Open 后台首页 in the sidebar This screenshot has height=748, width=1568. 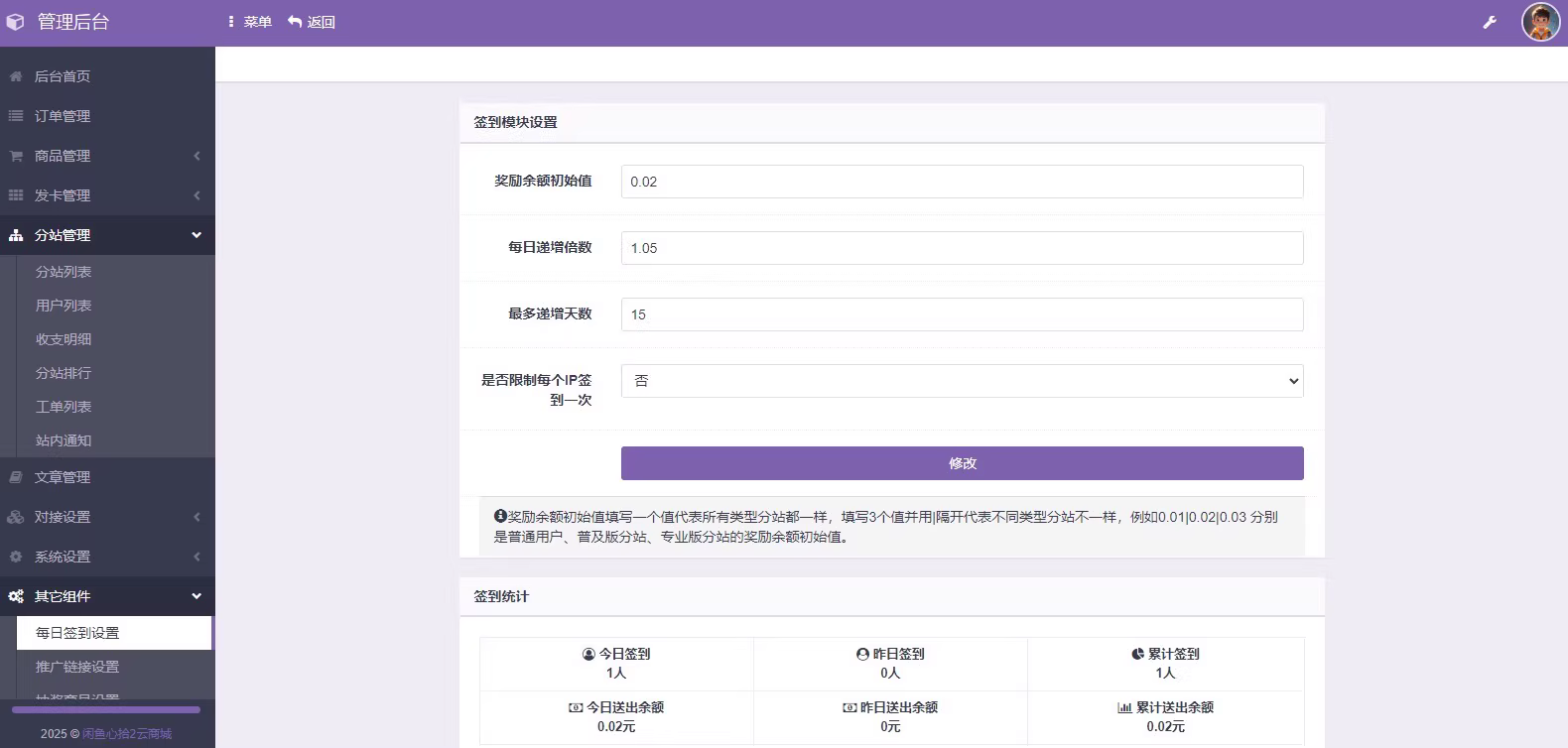pyautogui.click(x=107, y=76)
